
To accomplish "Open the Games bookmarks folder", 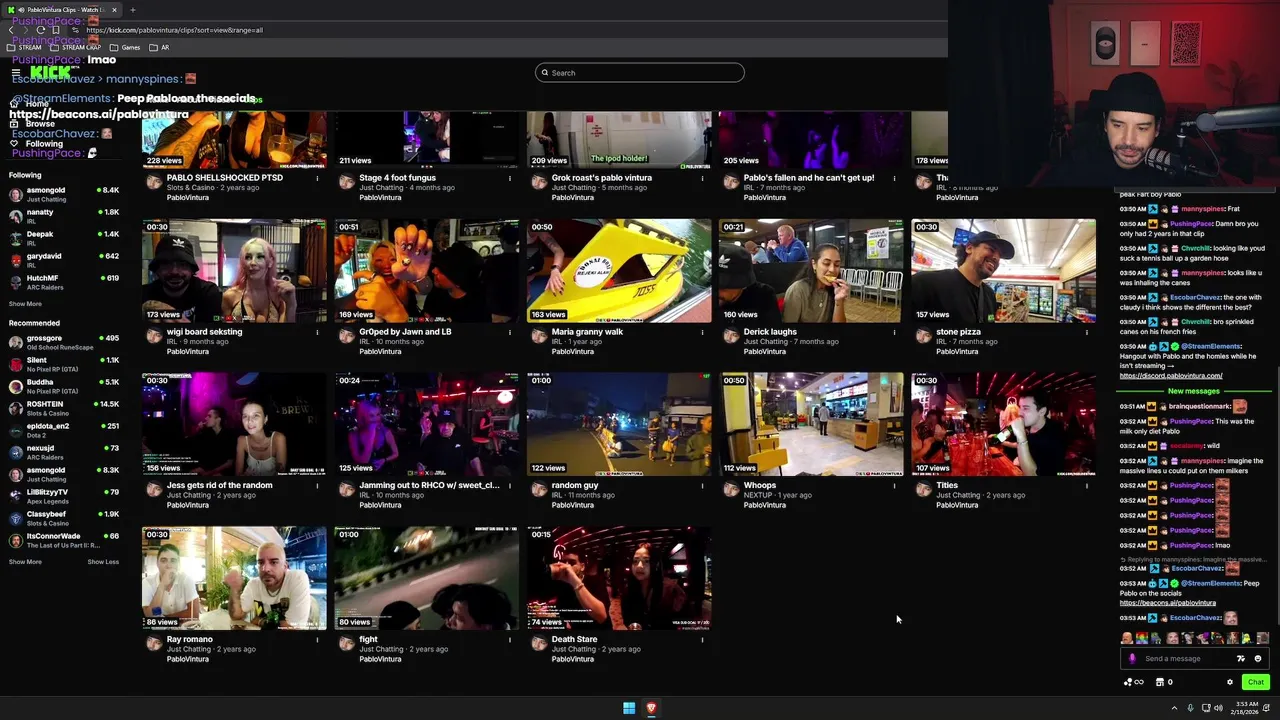I will (x=125, y=47).
